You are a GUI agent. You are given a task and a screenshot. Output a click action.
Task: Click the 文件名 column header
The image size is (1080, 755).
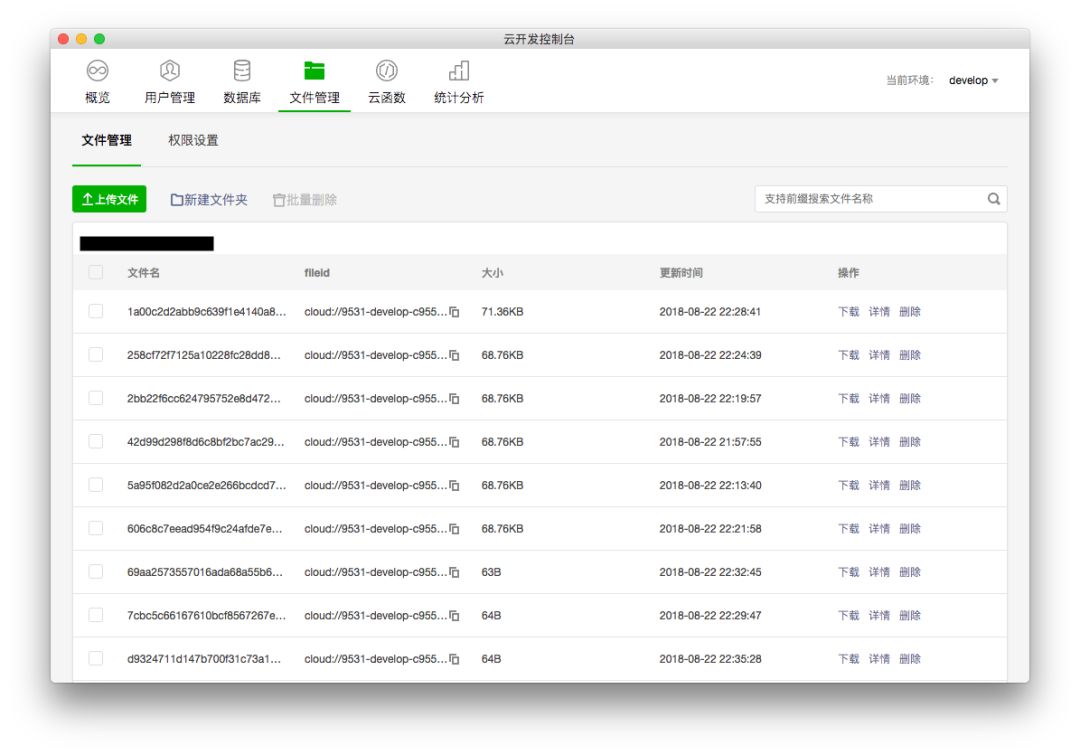pos(143,273)
